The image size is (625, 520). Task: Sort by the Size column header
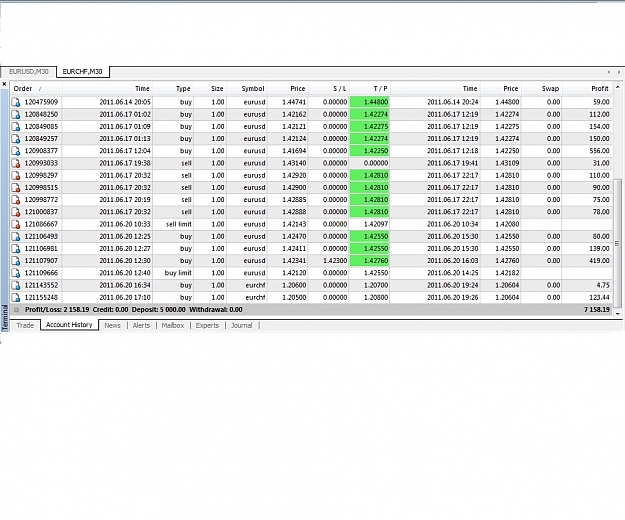pos(210,89)
